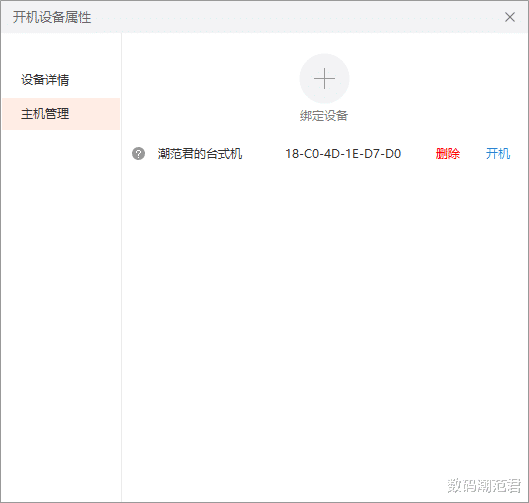Click the gray circle above 绑定设备
The width and height of the screenshot is (529, 503).
tap(324, 79)
